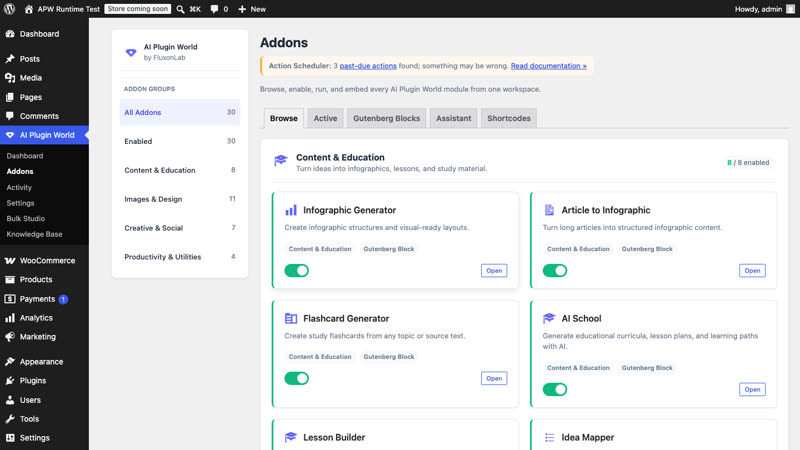Screen dimensions: 800x450
Task: Click the Dashboard gauge icon in sidebar
Action: point(10,34)
